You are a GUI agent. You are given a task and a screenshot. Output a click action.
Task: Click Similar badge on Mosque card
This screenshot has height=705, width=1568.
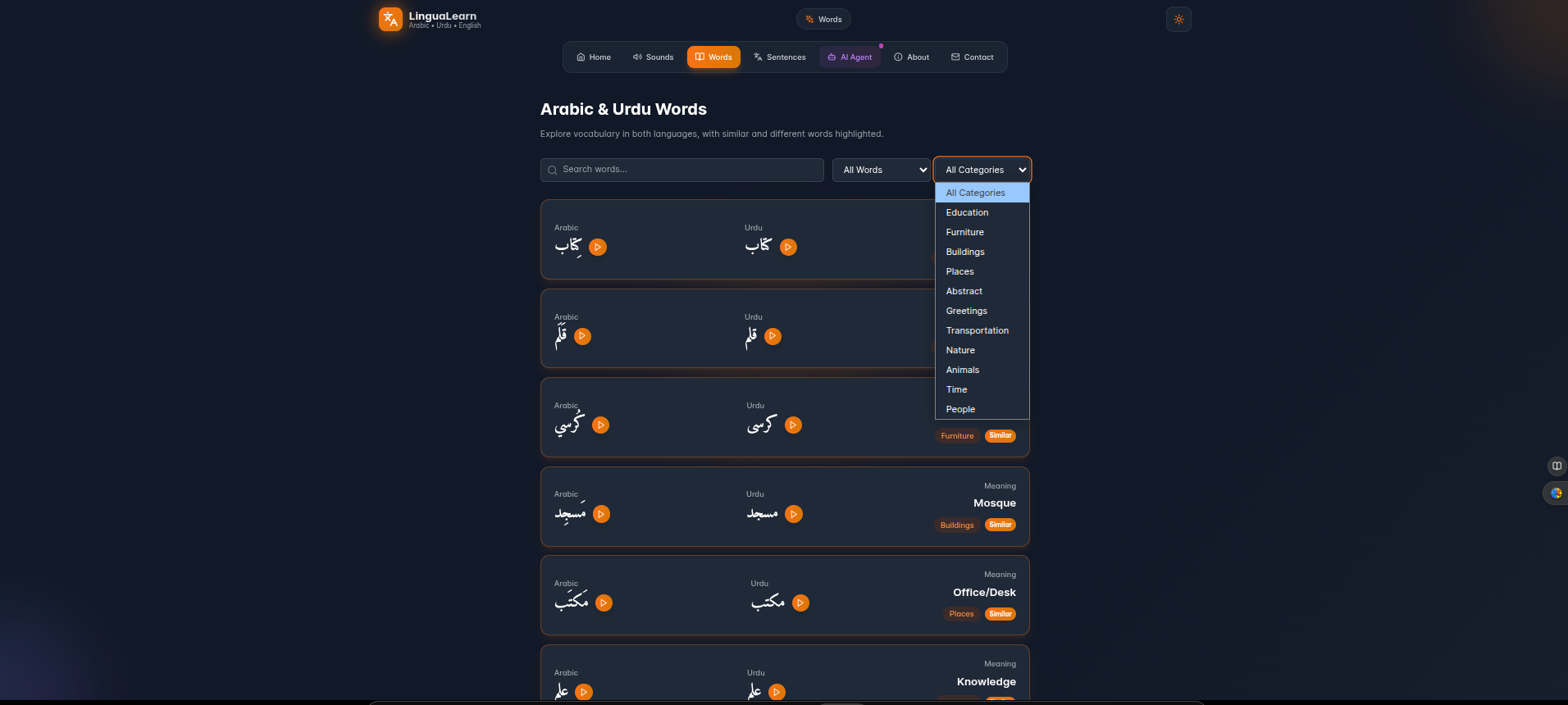click(x=1001, y=525)
